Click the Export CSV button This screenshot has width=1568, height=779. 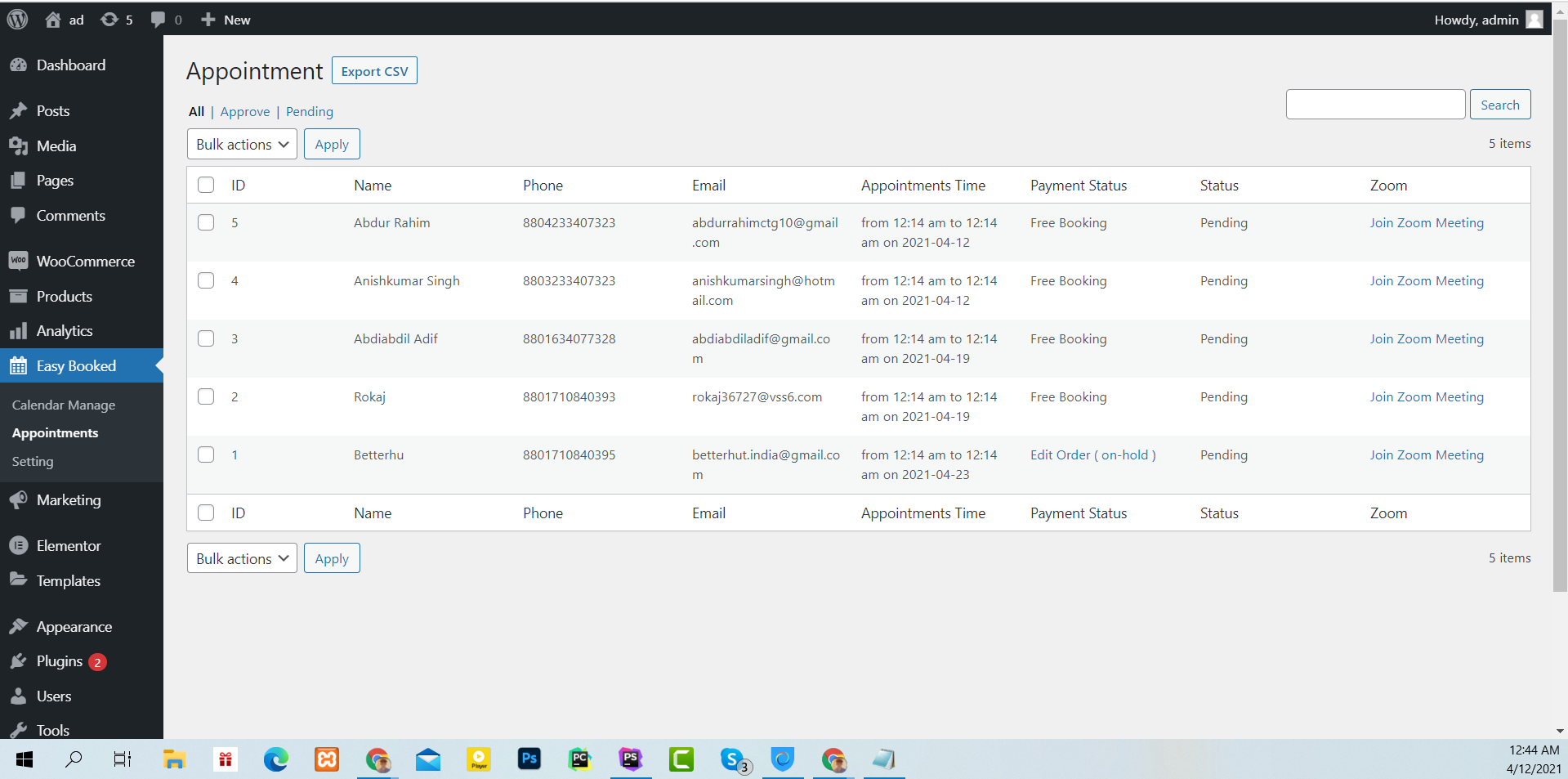[x=373, y=70]
